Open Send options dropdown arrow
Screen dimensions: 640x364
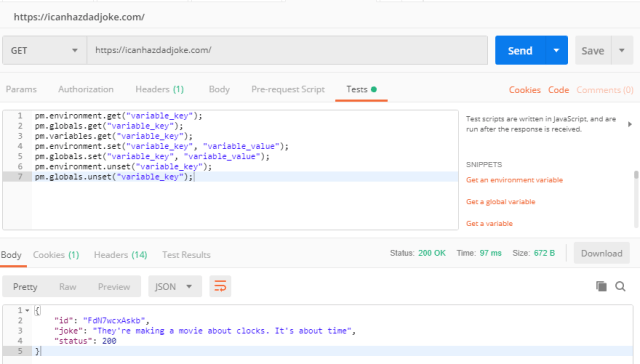(x=556, y=50)
